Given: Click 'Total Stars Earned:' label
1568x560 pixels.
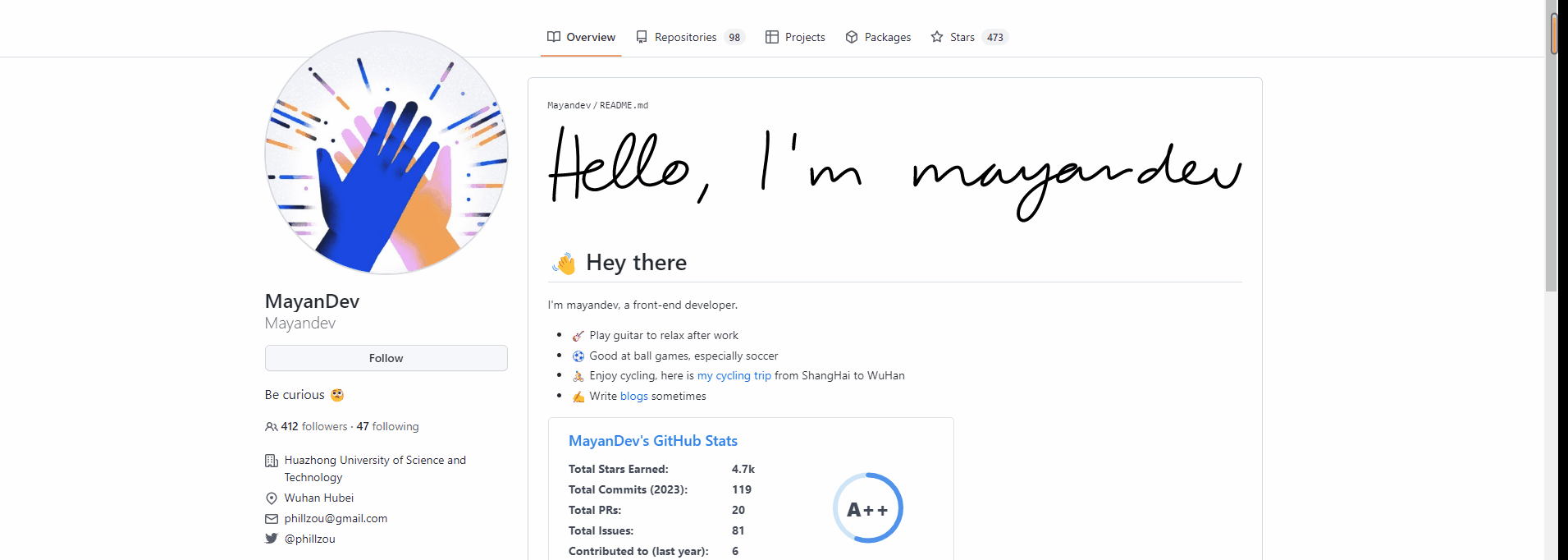Looking at the screenshot, I should pos(619,469).
